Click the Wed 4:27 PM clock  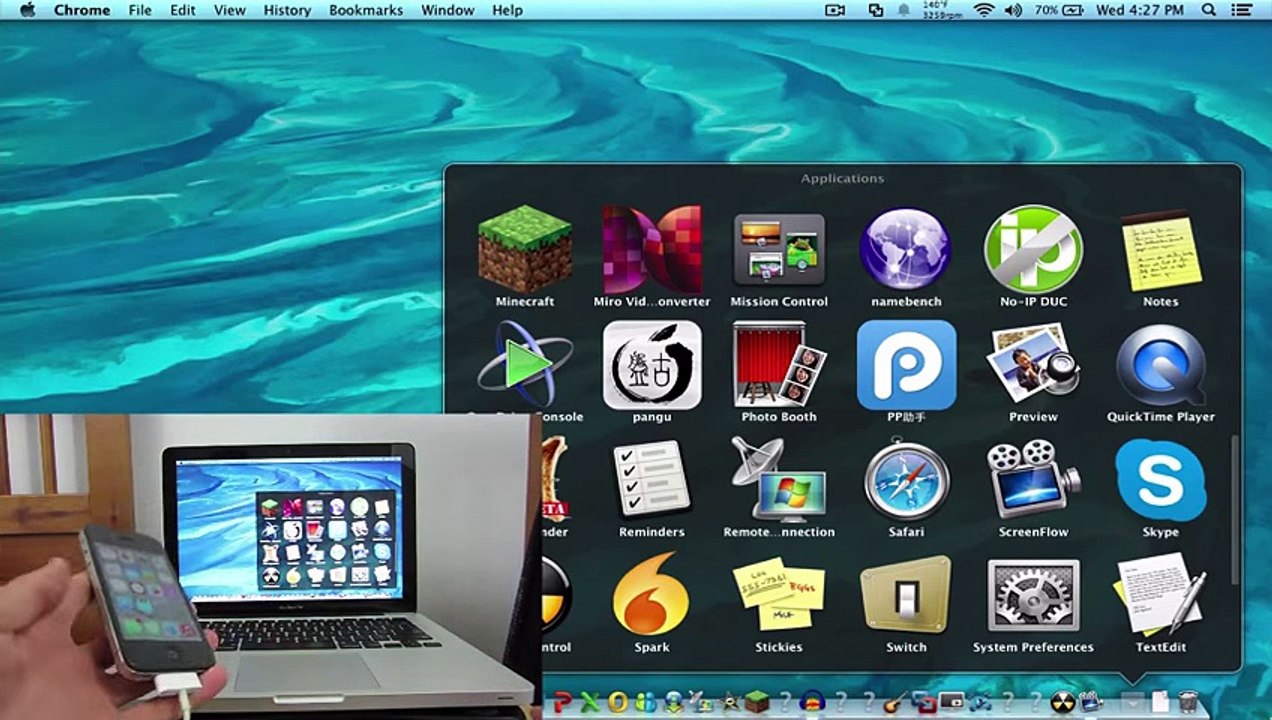coord(1139,10)
